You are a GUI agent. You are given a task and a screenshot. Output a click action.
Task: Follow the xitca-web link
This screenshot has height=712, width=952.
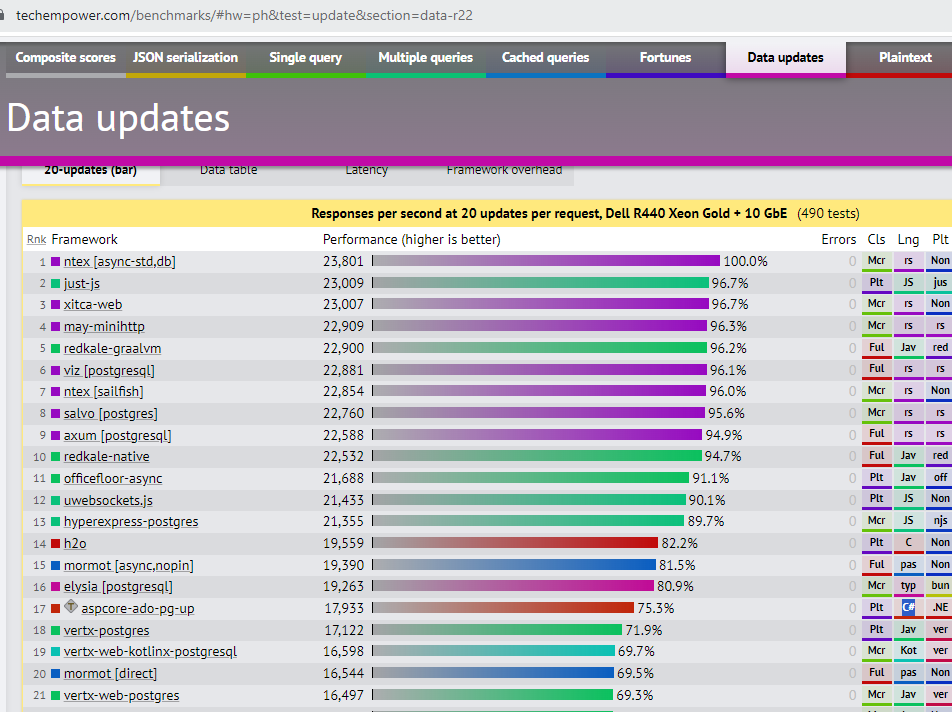tap(93, 305)
